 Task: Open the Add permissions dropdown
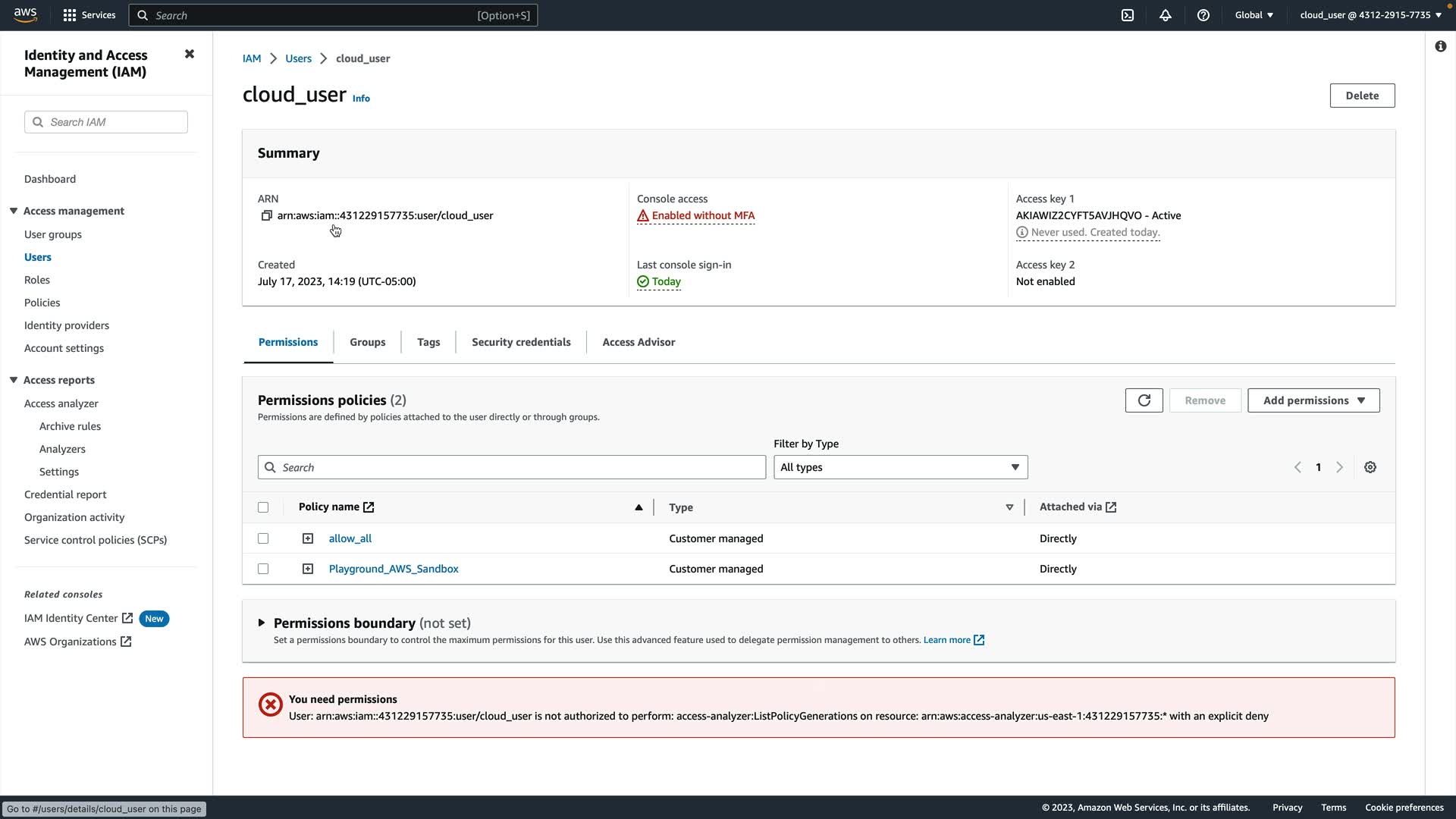(x=1313, y=400)
